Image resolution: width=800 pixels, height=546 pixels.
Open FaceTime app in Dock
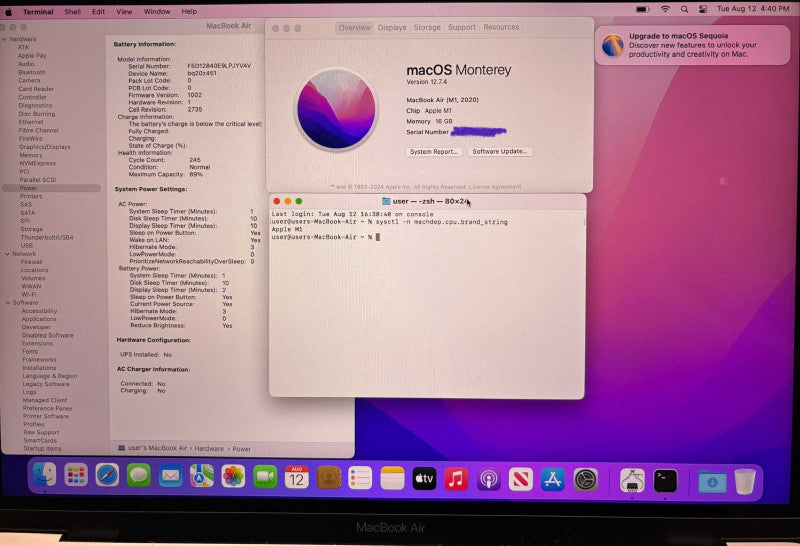click(x=265, y=477)
